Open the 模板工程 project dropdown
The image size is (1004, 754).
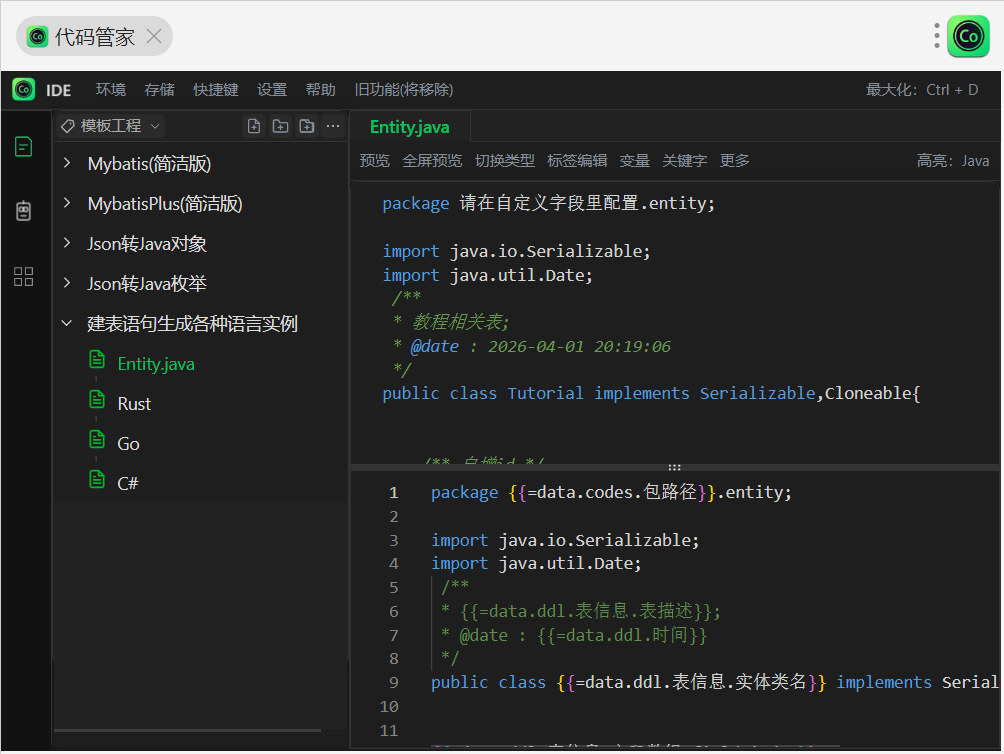pos(111,126)
